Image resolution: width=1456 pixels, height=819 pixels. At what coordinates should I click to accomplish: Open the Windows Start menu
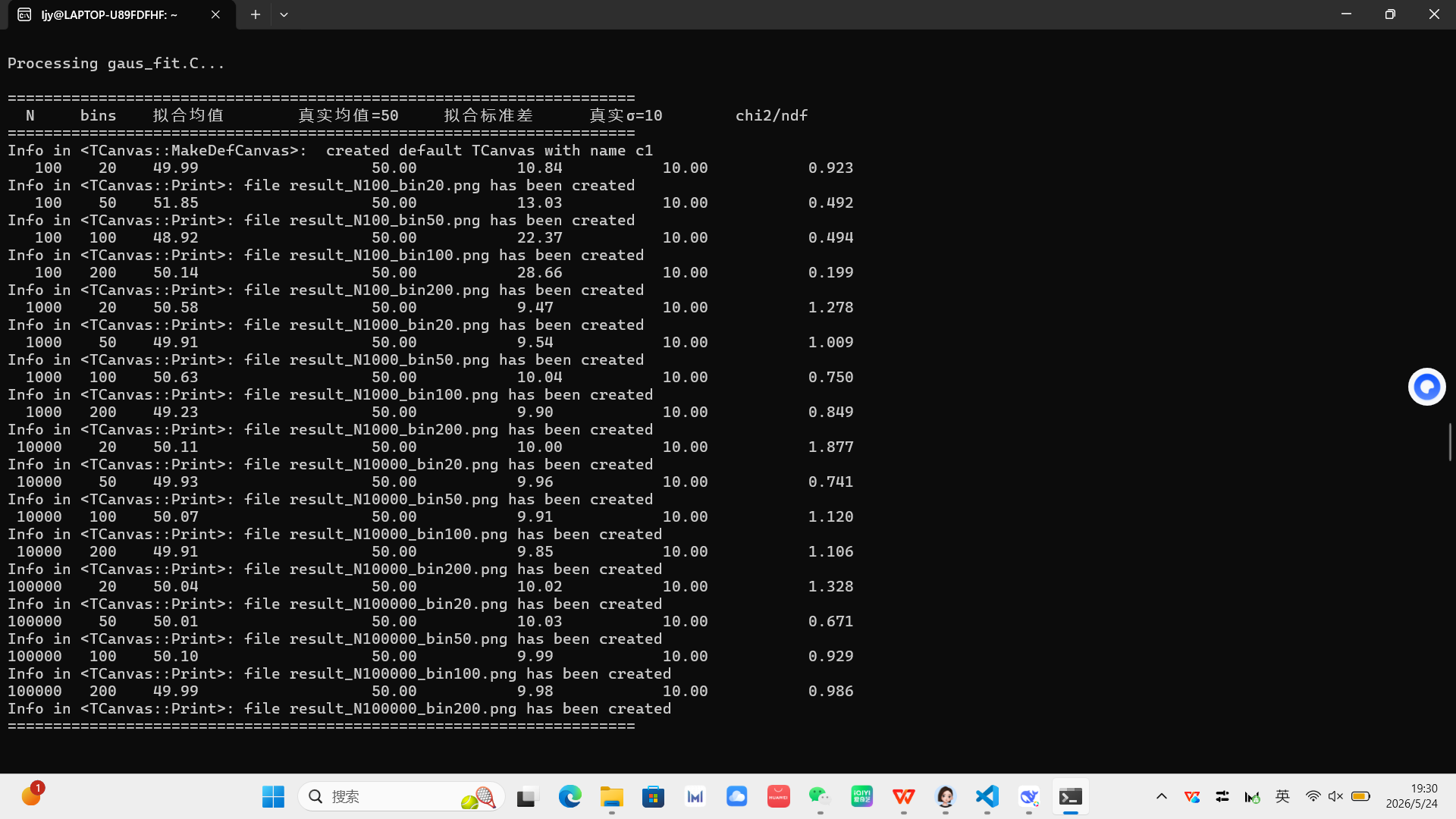click(273, 796)
